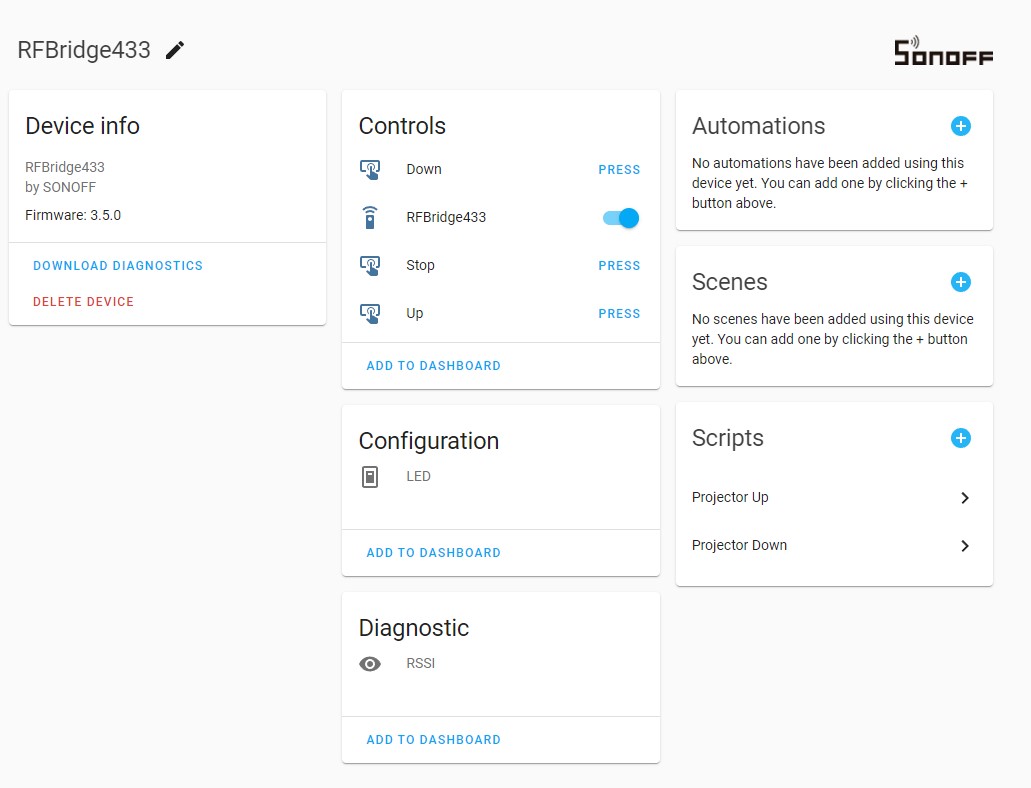
Task: Click the RSSI eye icon
Action: [x=370, y=664]
